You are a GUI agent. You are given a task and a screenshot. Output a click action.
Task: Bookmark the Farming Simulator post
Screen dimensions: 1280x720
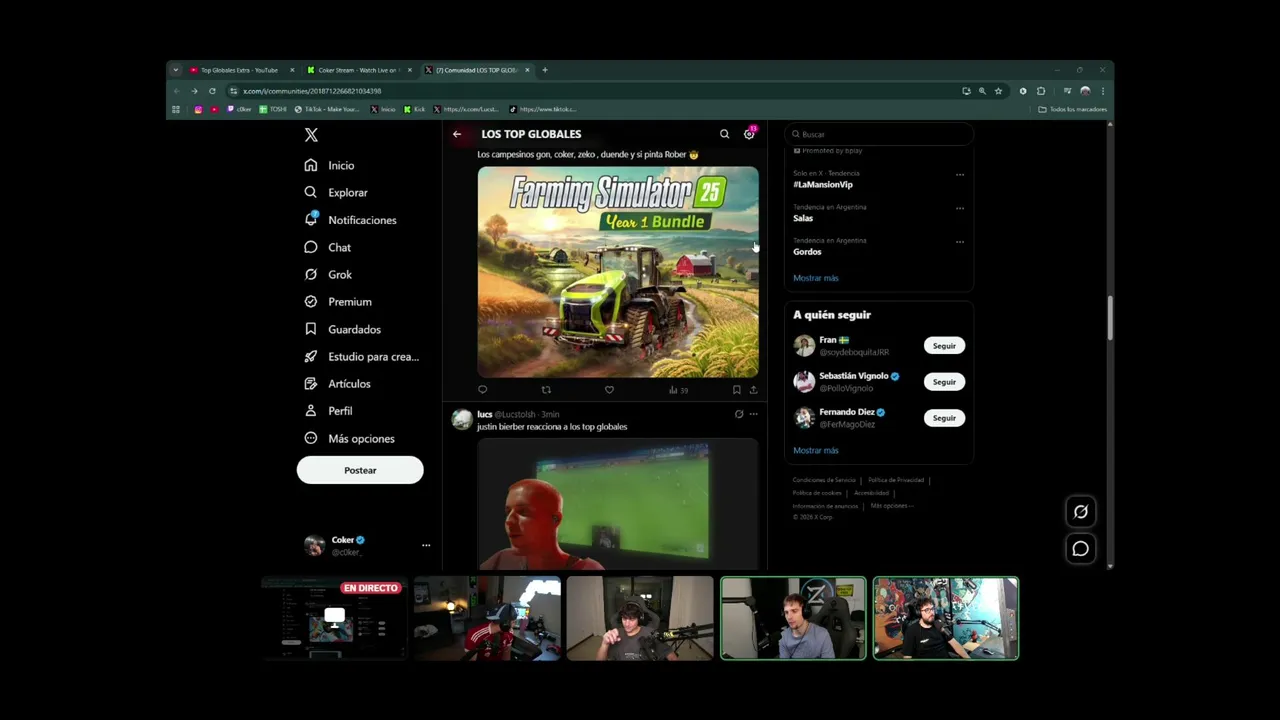(x=736, y=390)
